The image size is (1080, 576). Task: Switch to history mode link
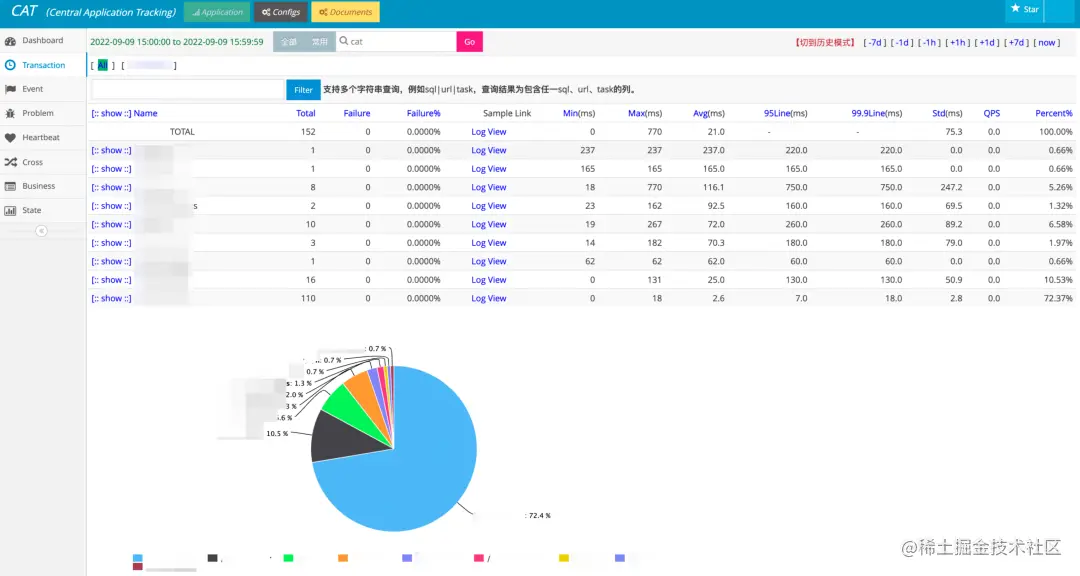tap(824, 43)
